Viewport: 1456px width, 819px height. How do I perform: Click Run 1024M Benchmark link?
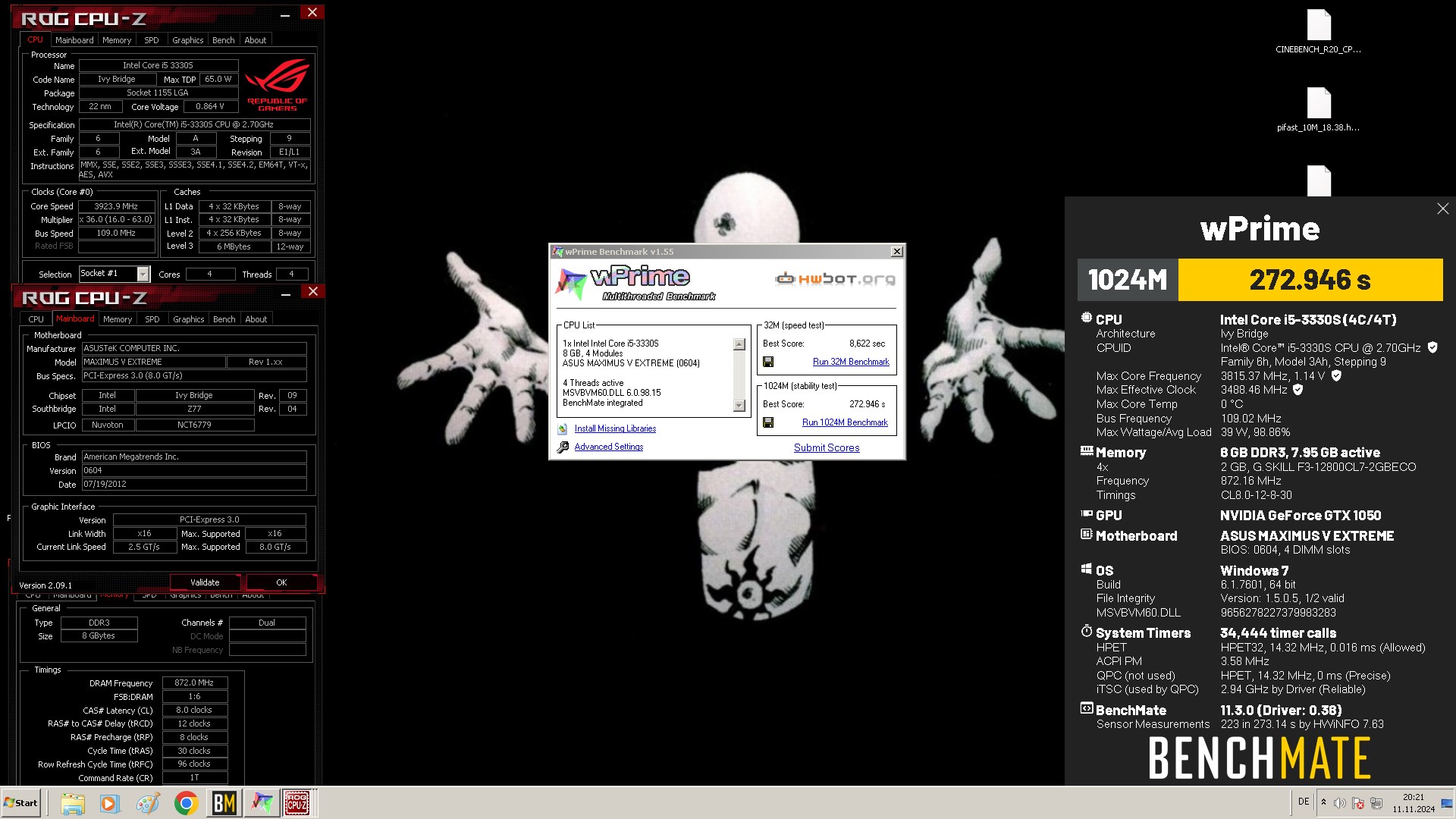click(845, 422)
